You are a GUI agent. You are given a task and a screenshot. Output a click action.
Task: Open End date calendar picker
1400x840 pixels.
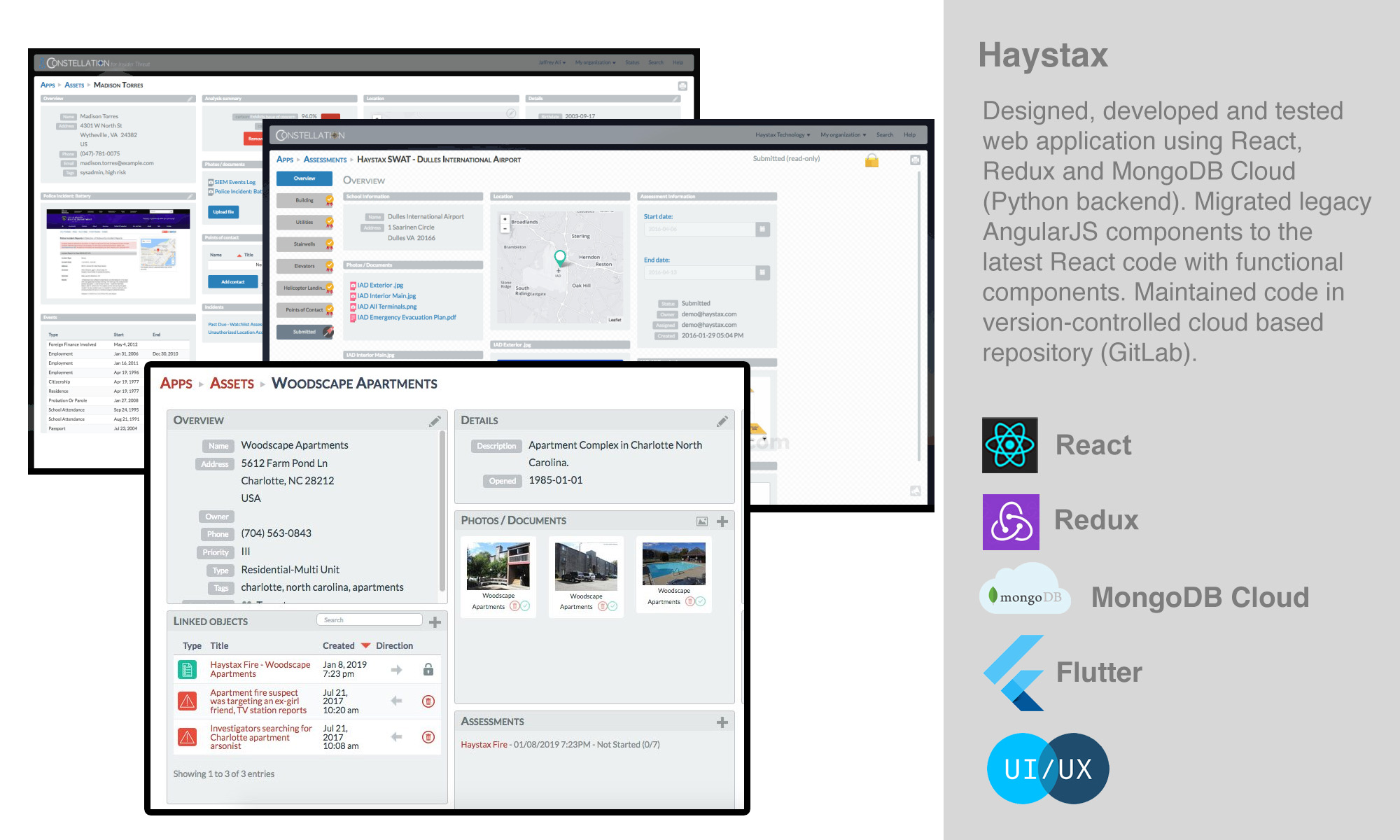click(762, 272)
